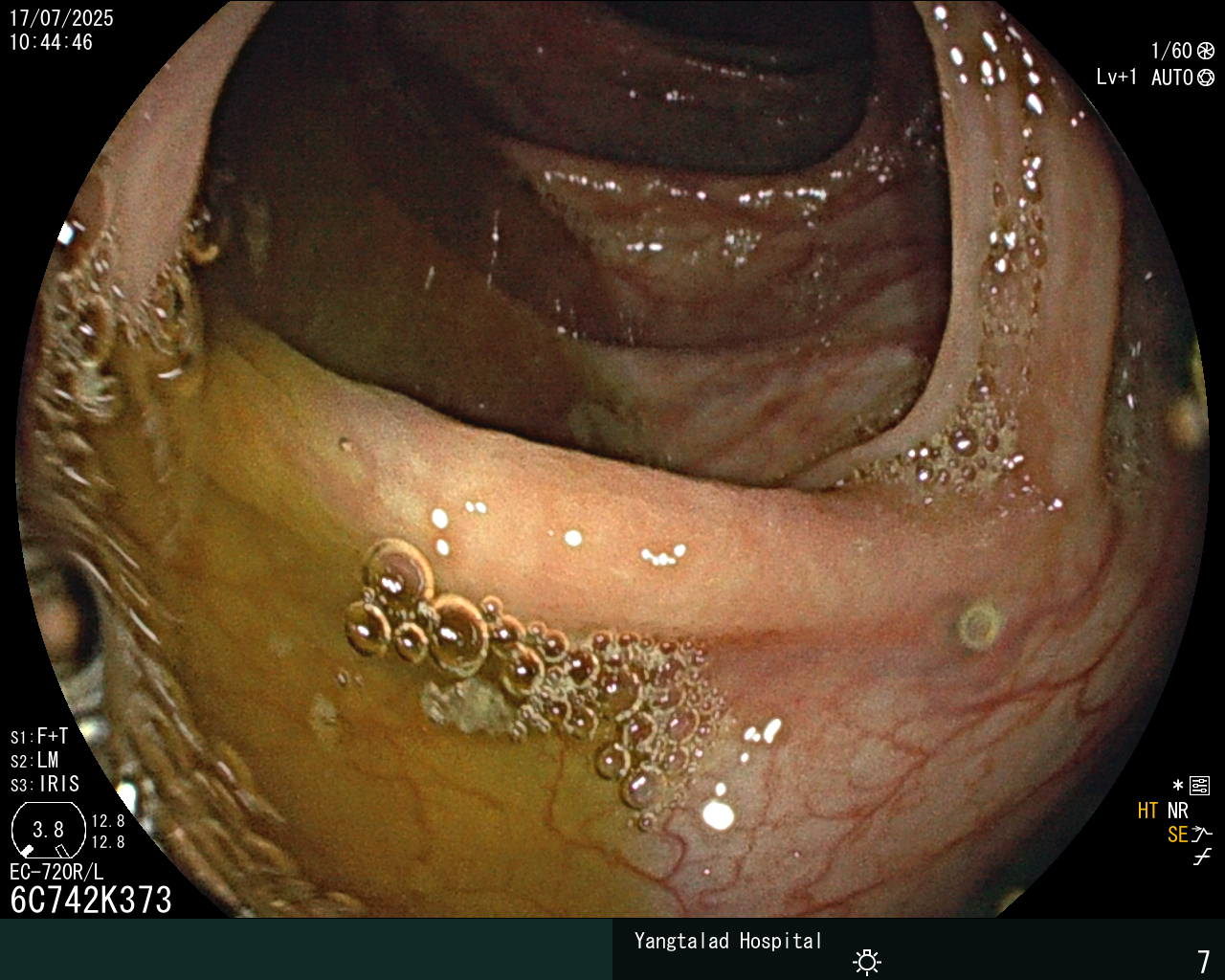Click the tone curve icon below SE
The height and width of the screenshot is (980, 1225).
point(1202,857)
